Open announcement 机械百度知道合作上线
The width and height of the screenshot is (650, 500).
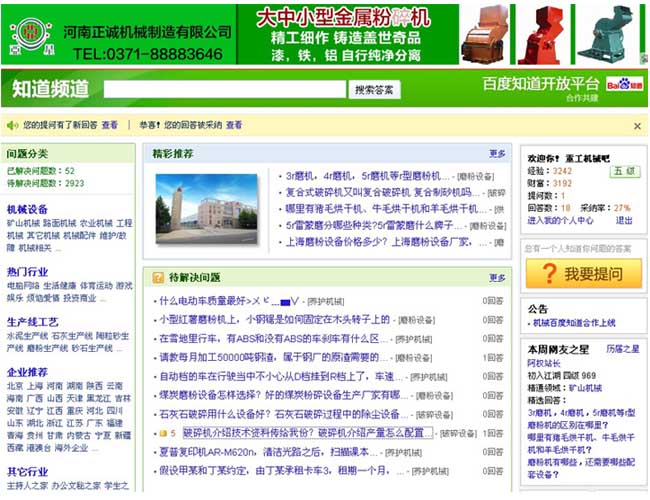tap(574, 323)
